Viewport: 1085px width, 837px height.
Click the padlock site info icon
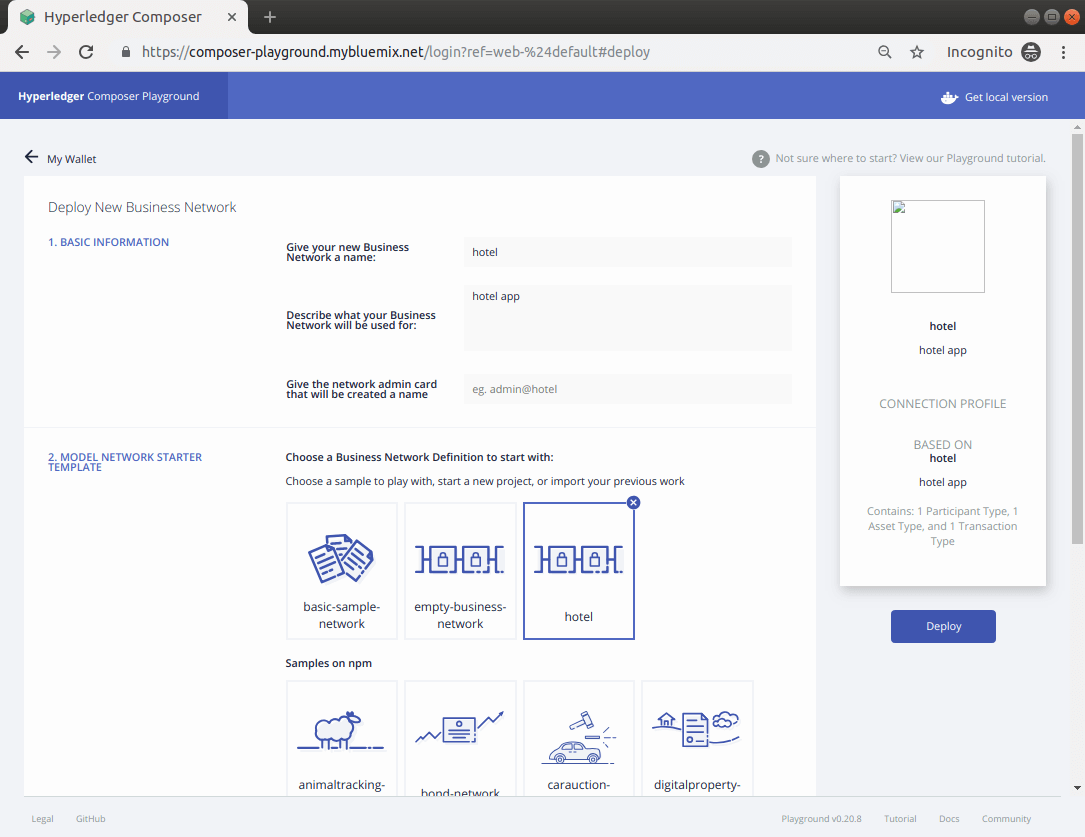pos(125,52)
